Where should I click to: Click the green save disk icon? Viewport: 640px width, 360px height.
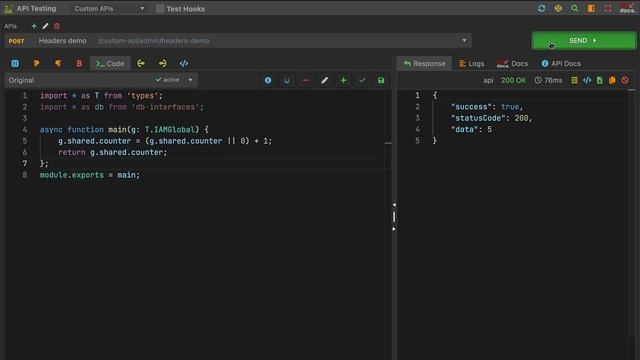(x=381, y=80)
